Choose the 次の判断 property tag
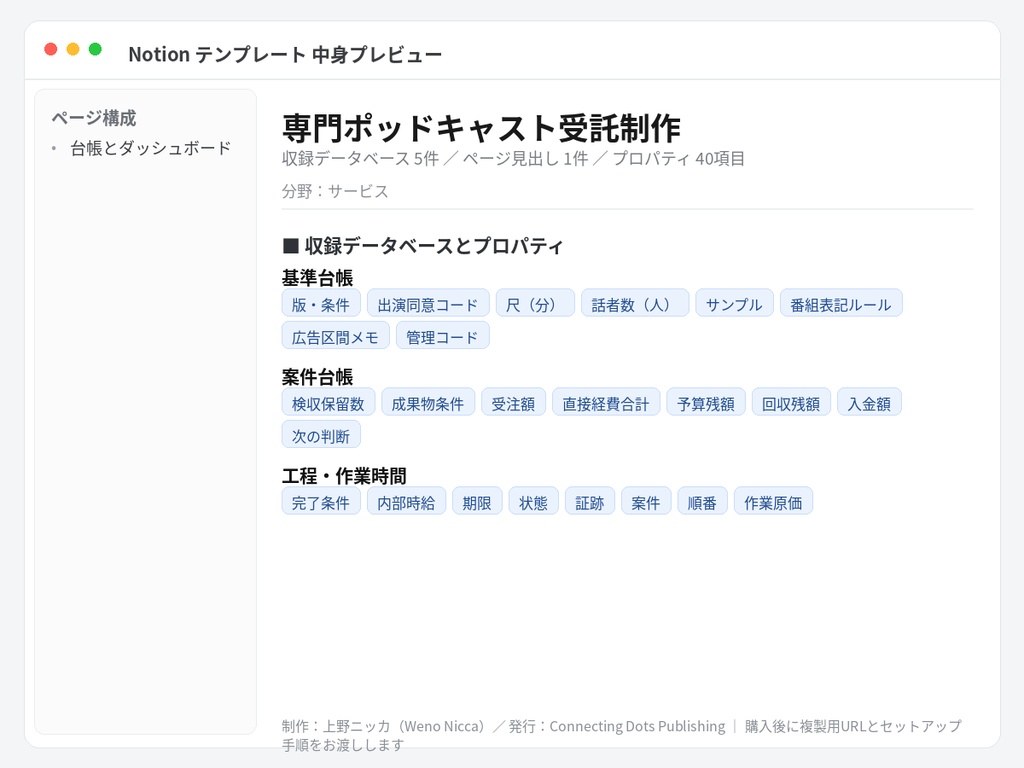 click(x=321, y=435)
